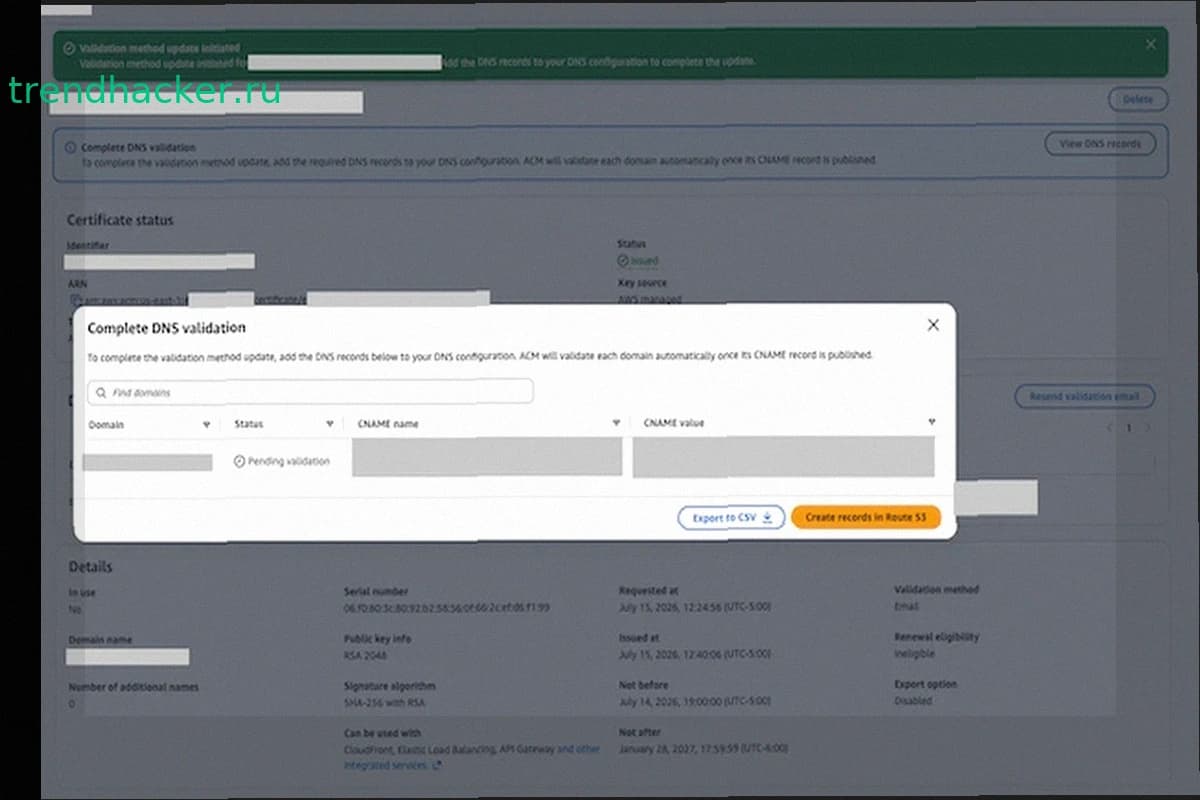This screenshot has height=800, width=1200.
Task: Click the Requested at timestamp value
Action: (695, 607)
